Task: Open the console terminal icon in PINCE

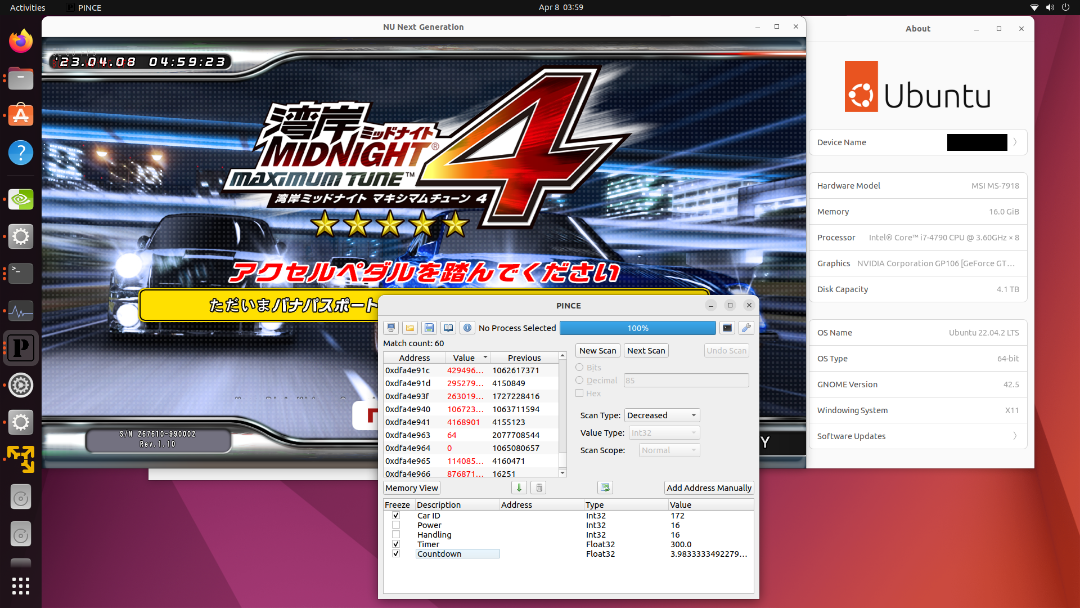Action: [727, 328]
